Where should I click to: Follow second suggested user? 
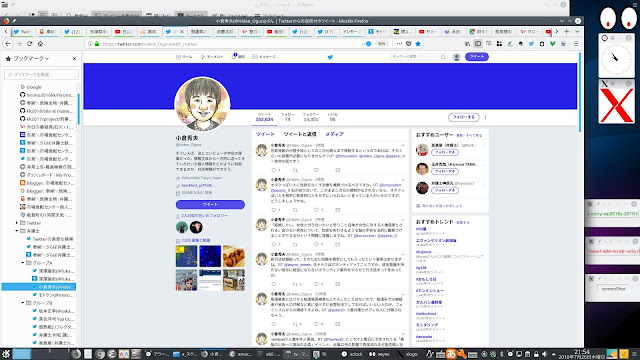444,171
